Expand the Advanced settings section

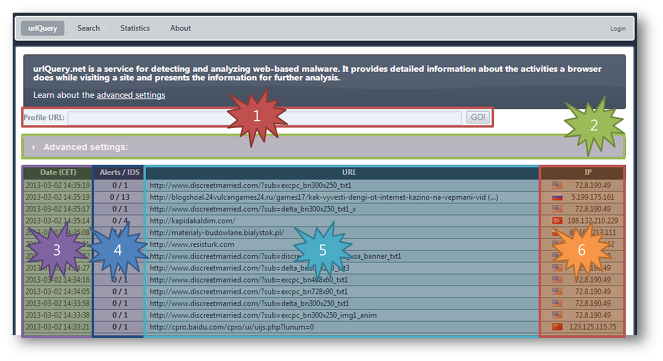coord(323,147)
